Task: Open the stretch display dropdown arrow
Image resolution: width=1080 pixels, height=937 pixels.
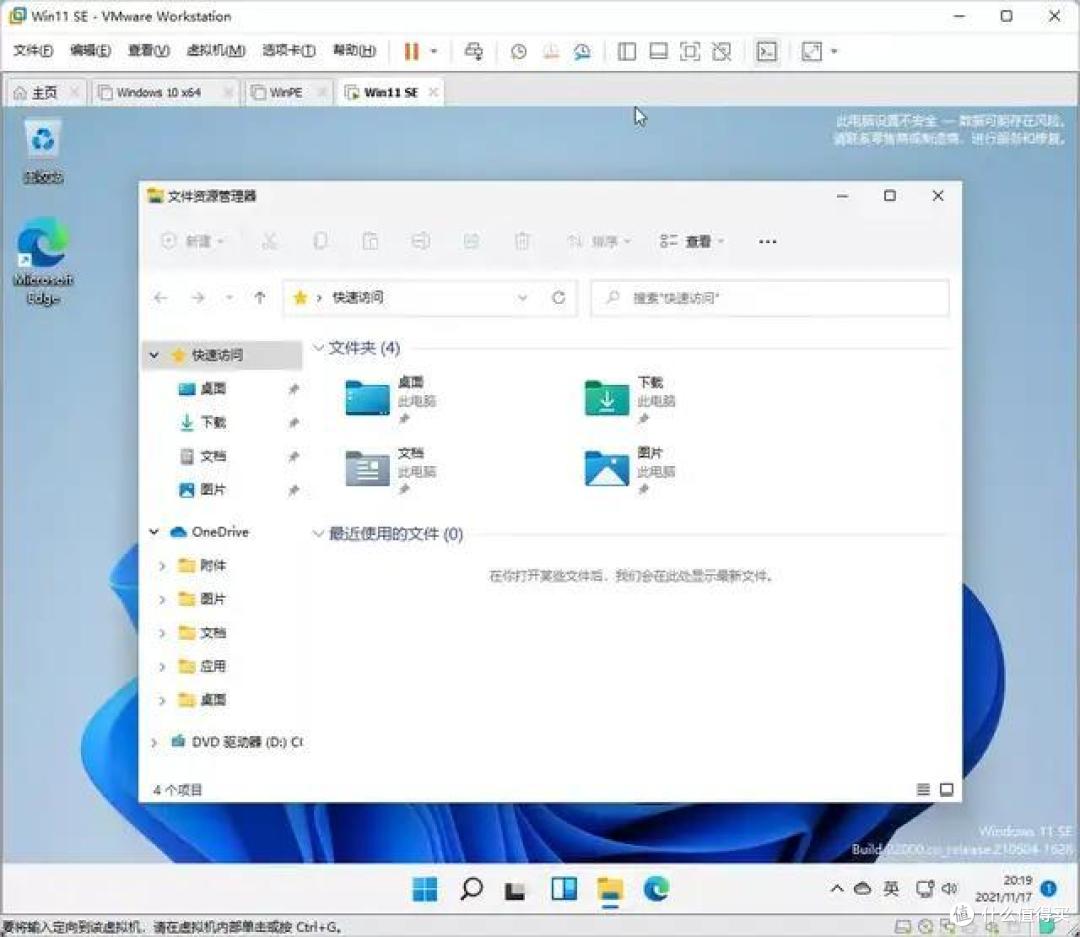Action: [x=834, y=51]
